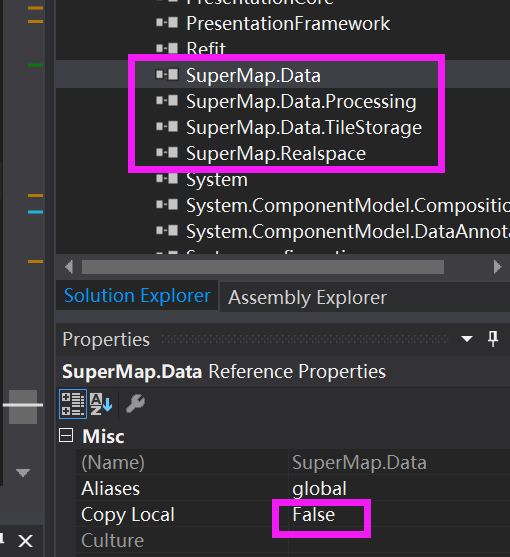Image resolution: width=510 pixels, height=557 pixels.
Task: Click the horizontal scrollbar thumb in Solution Explorer
Action: 263,267
